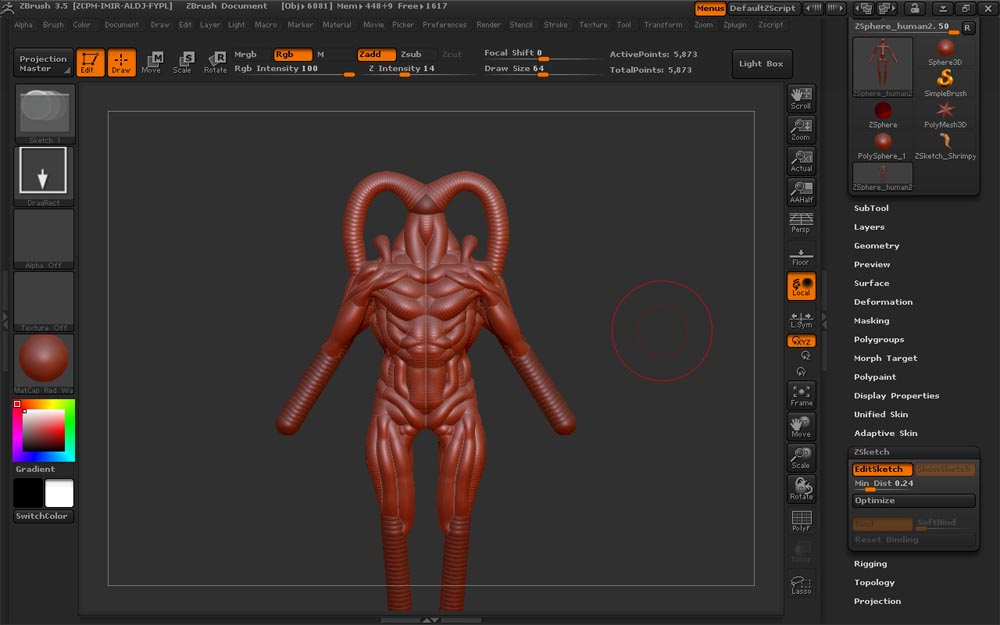The image size is (1000, 625).
Task: Expand the SubTool palette section
Action: pyautogui.click(x=871, y=208)
